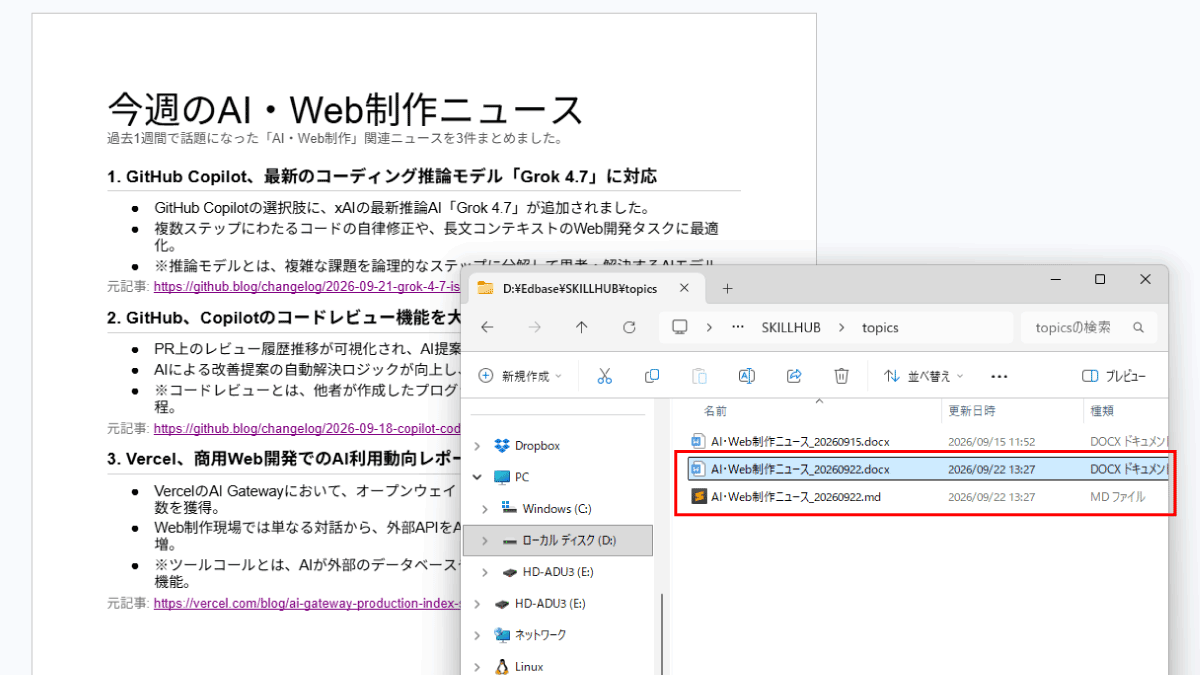Screen dimensions: 1200x675
Task: Expand the ローカル ディスク (D:) tree node
Action: point(485,540)
